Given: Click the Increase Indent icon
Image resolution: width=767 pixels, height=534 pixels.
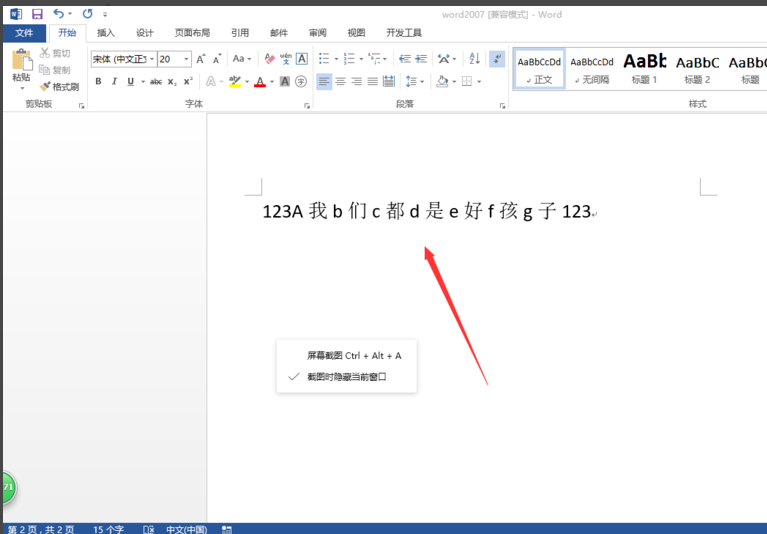Looking at the screenshot, I should tap(421, 59).
